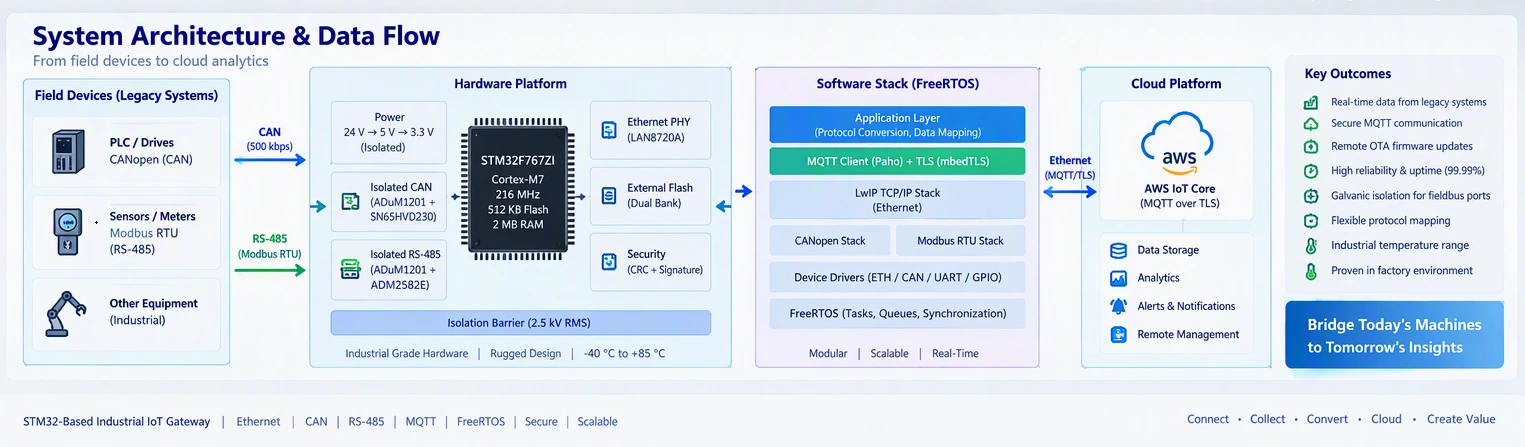This screenshot has height=447, width=1525.
Task: Click the Ethernet (MQTT/TLS) label
Action: click(1069, 167)
